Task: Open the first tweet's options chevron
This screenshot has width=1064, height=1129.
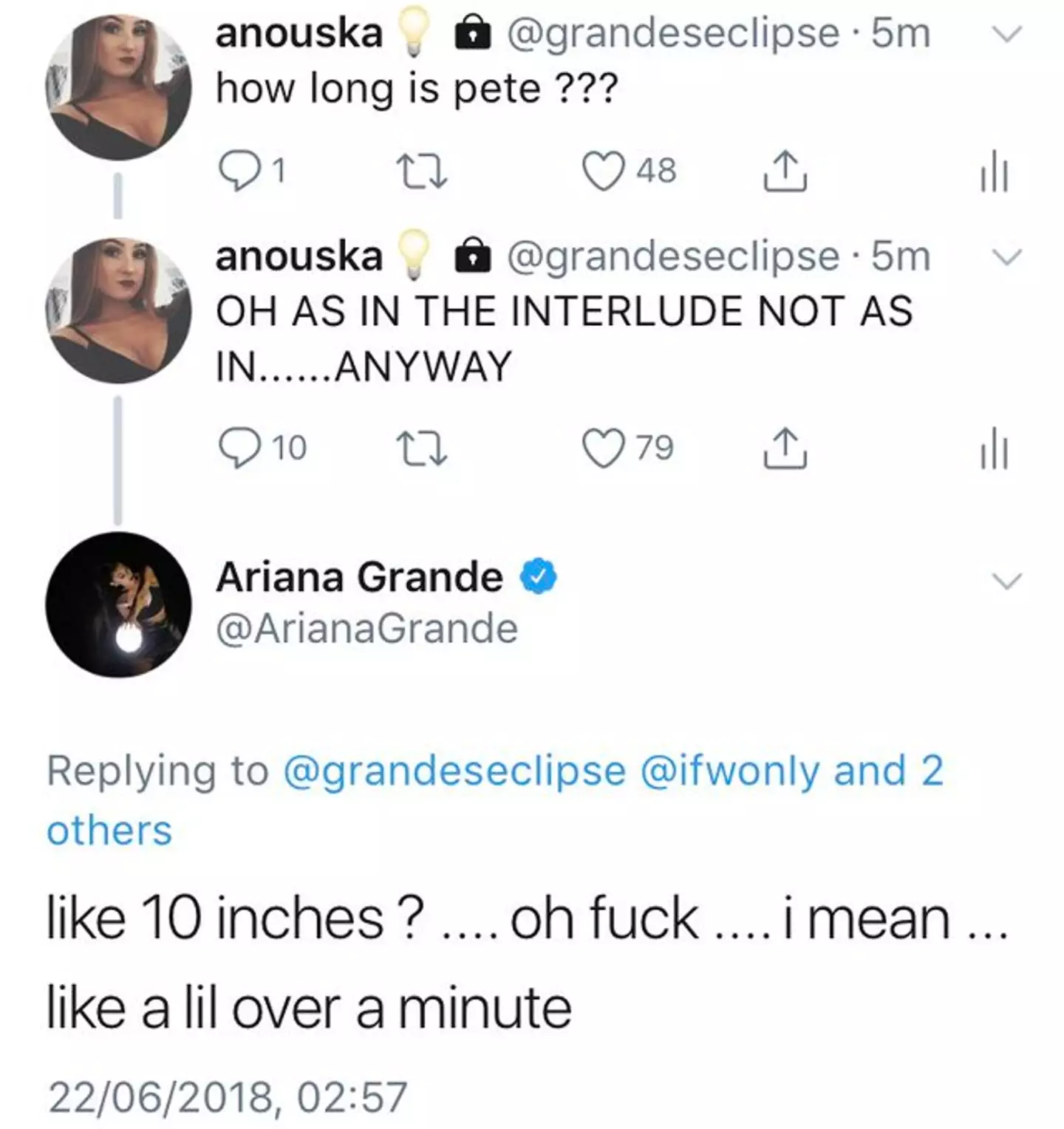Action: [1006, 33]
